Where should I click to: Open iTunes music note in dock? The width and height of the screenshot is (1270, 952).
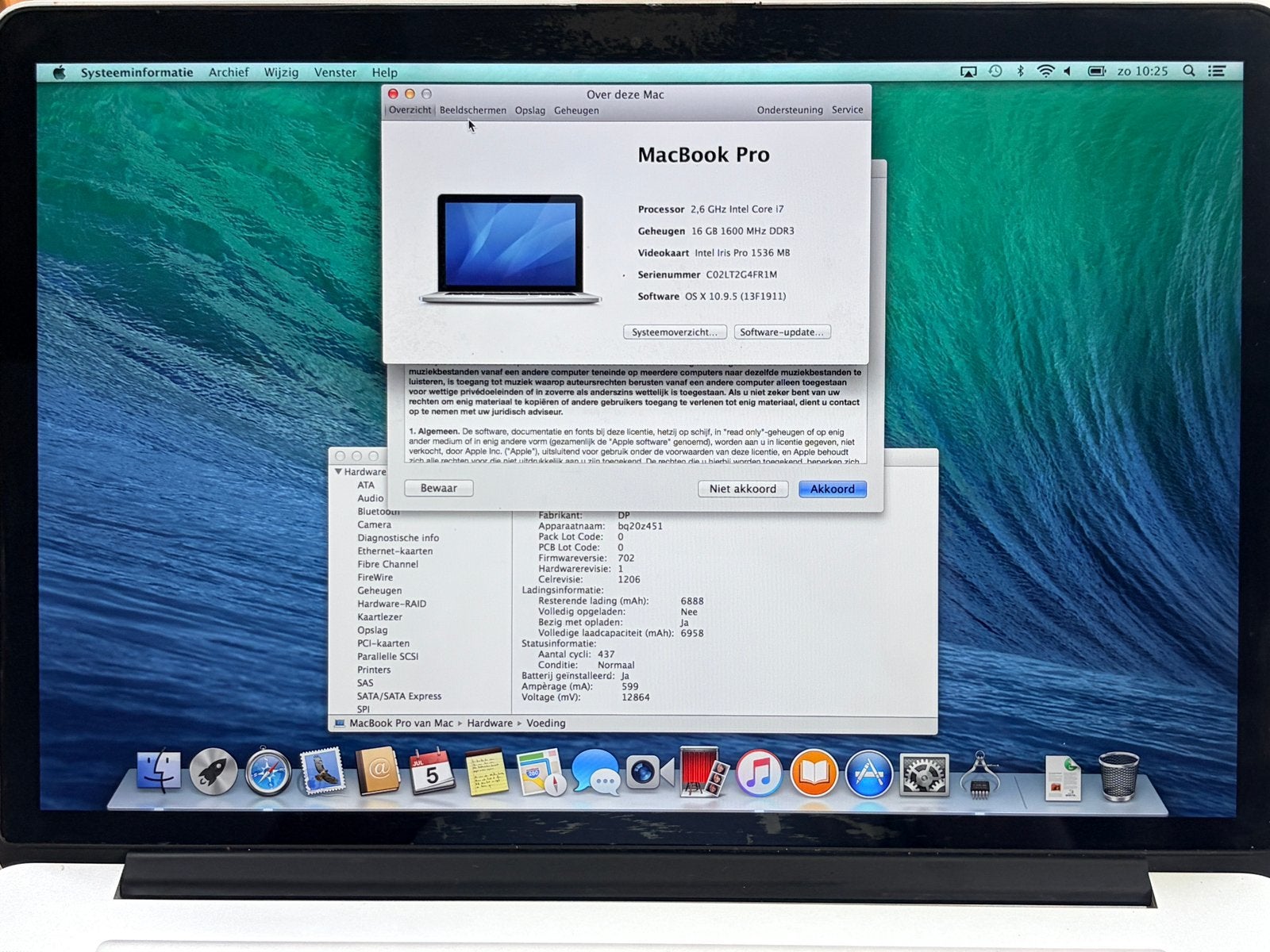(759, 772)
